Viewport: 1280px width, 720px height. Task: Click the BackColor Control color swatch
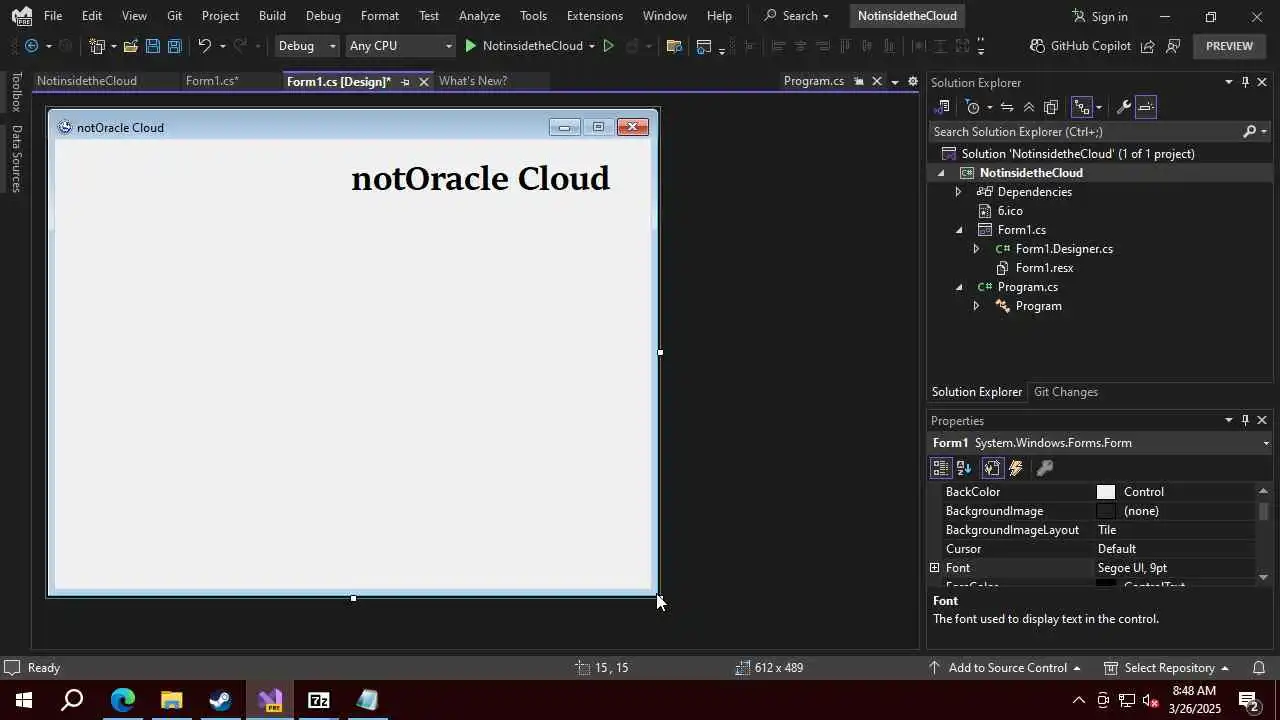(x=1106, y=492)
